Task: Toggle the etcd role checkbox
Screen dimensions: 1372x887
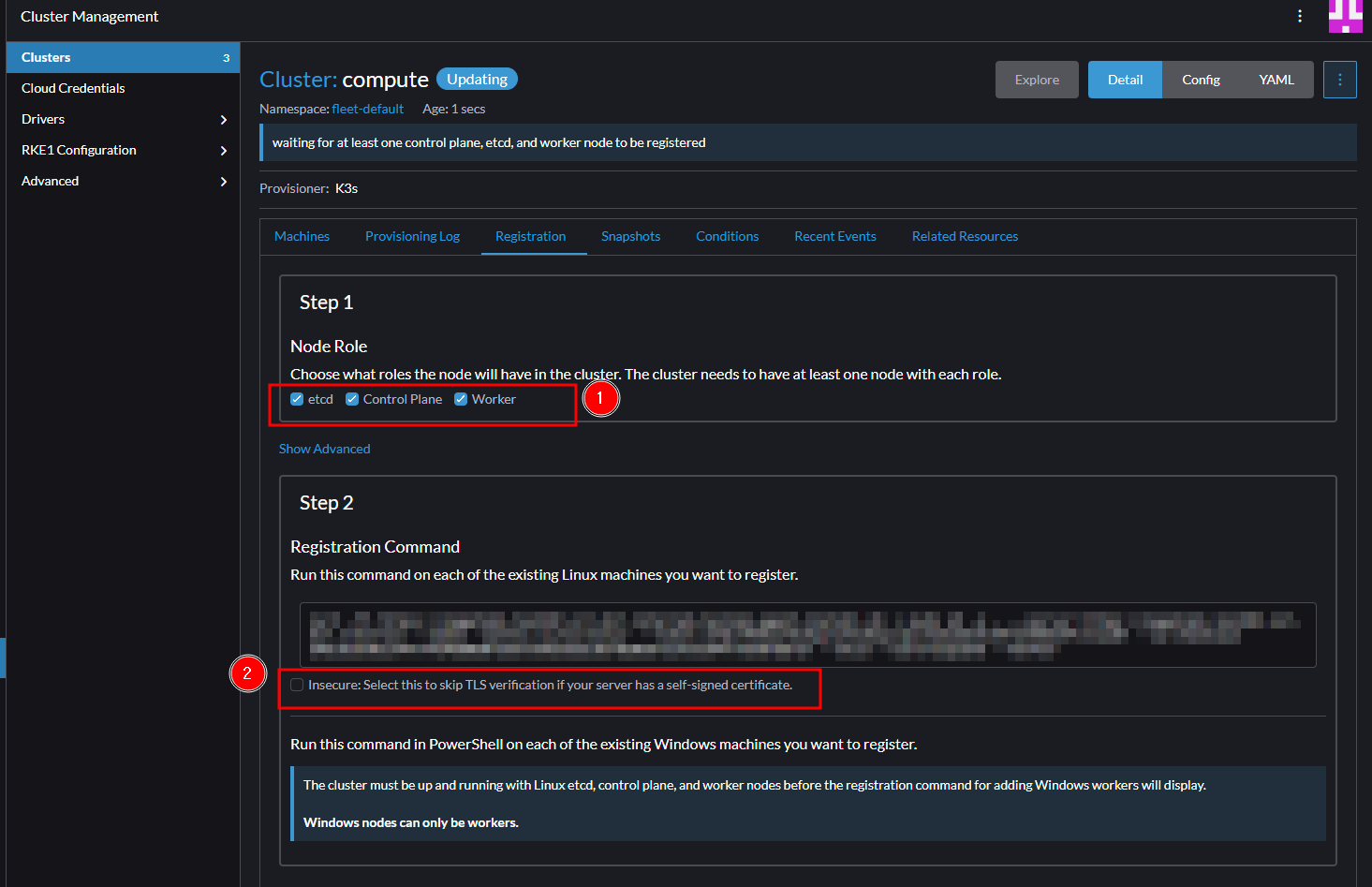Action: coord(297,399)
